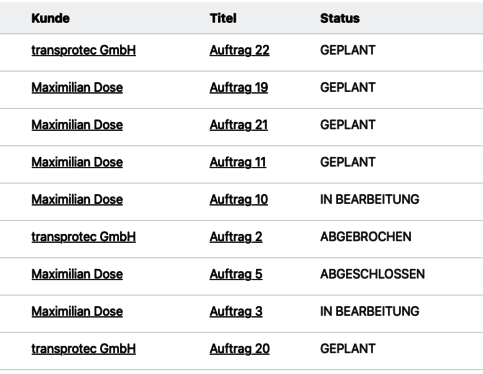Viewport: 483px width, 374px height.
Task: Open the Auftrag 2 link
Action: (236, 237)
